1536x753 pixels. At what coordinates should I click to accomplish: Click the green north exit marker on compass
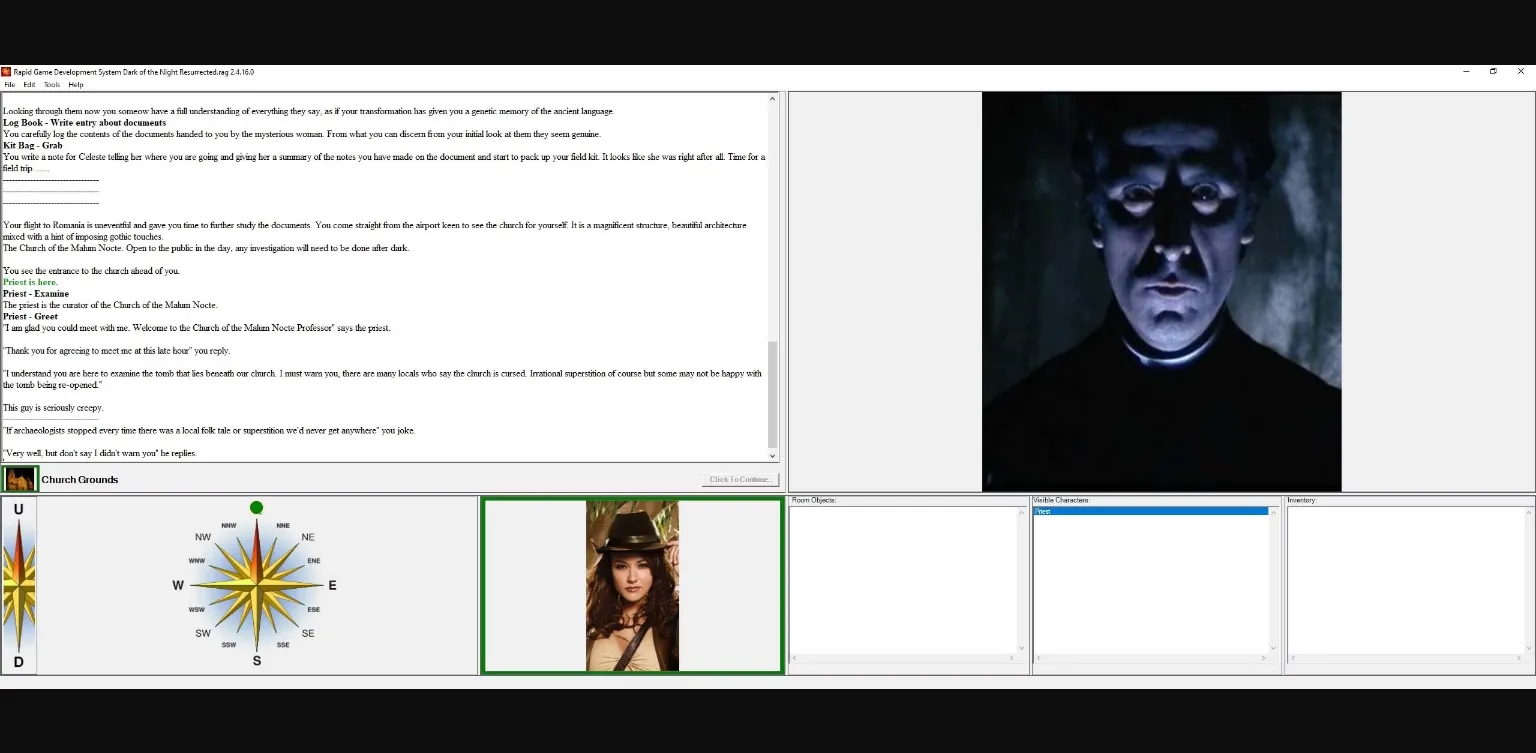point(256,508)
